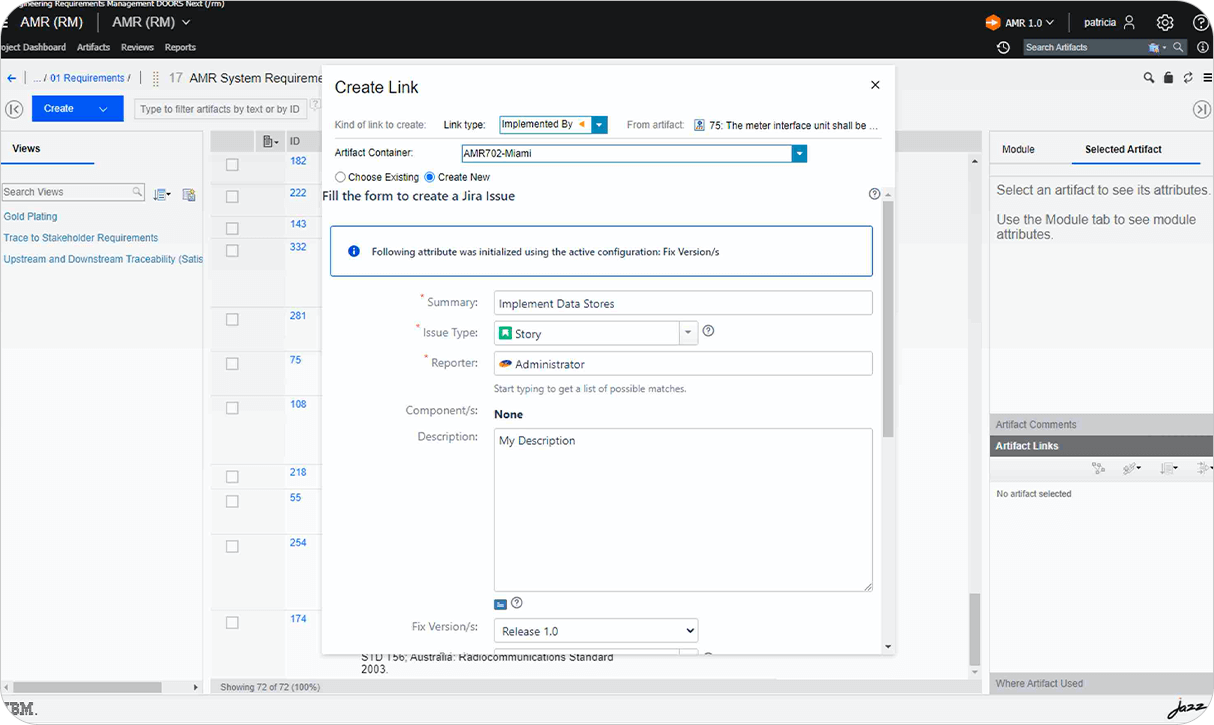Expand the Artifact Comments section

click(x=1101, y=424)
